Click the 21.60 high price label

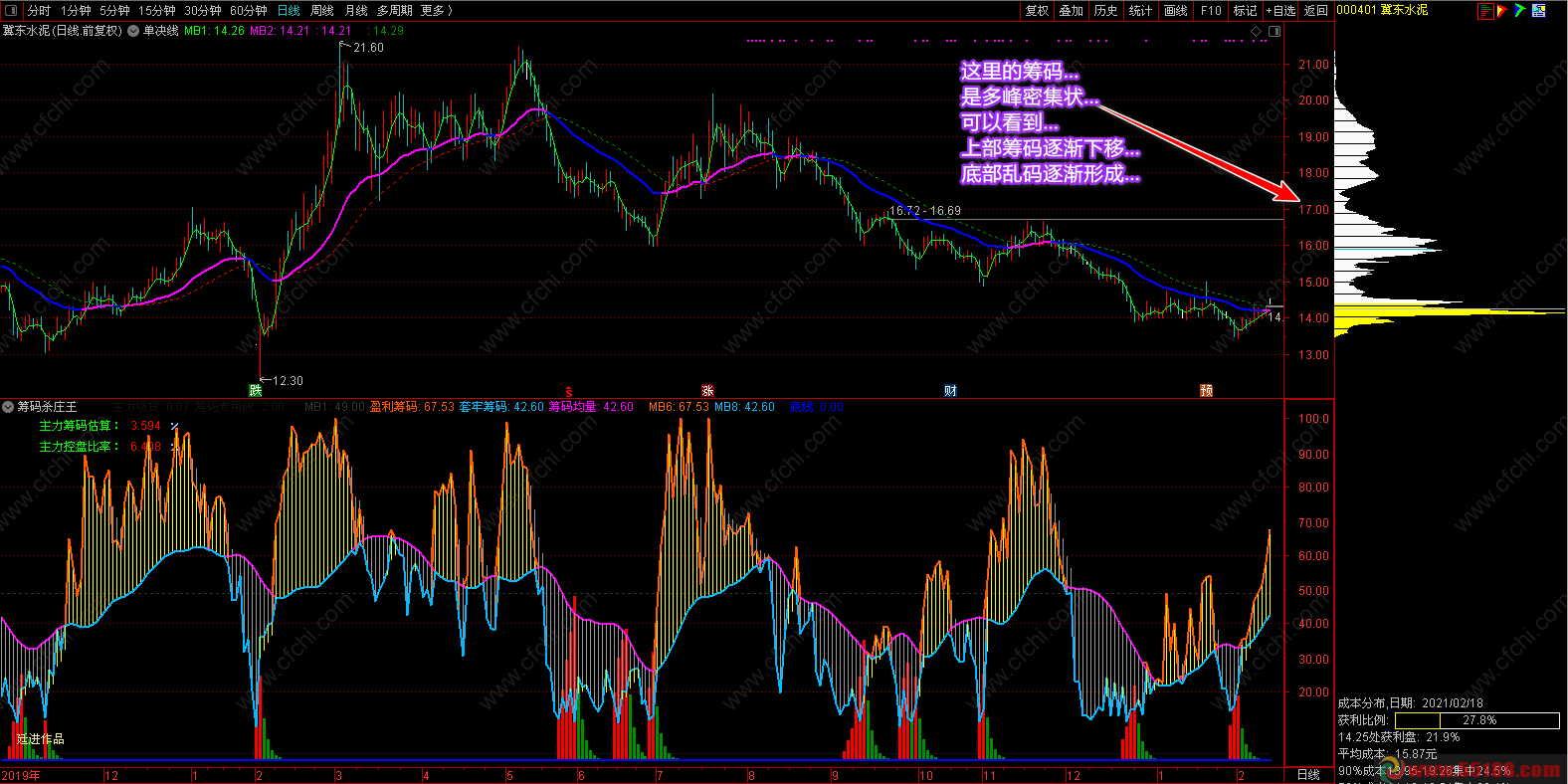click(368, 48)
